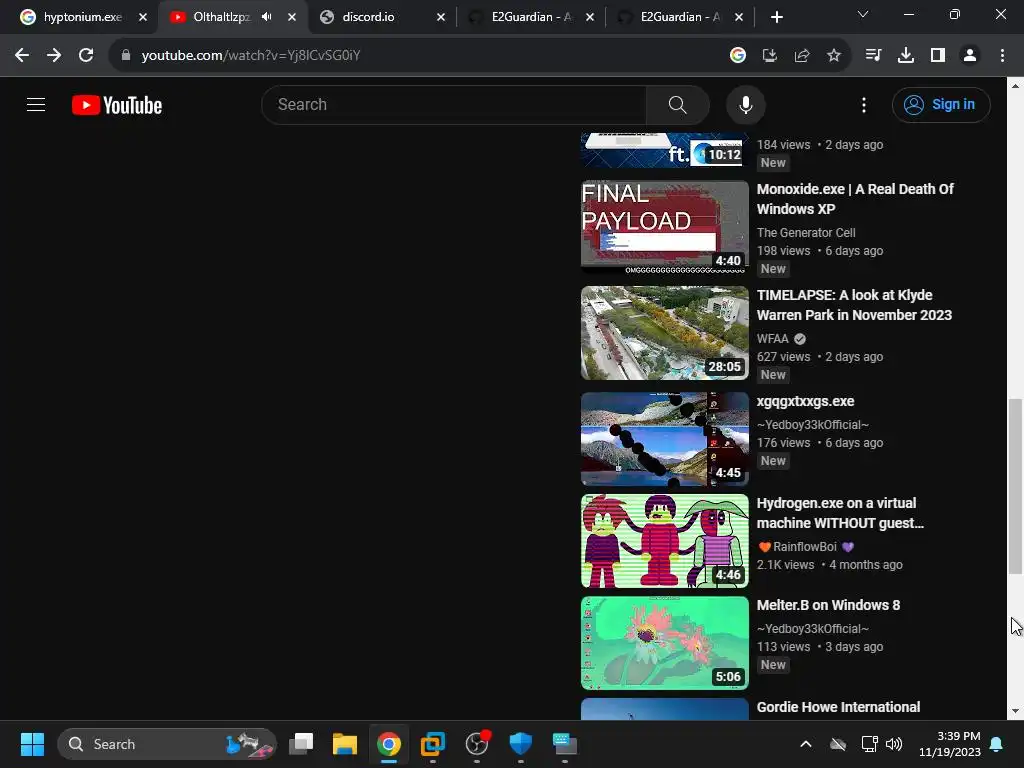Image resolution: width=1024 pixels, height=768 pixels.
Task: Open TIMELAPSE Klyde Warren Park video
Action: (x=854, y=305)
